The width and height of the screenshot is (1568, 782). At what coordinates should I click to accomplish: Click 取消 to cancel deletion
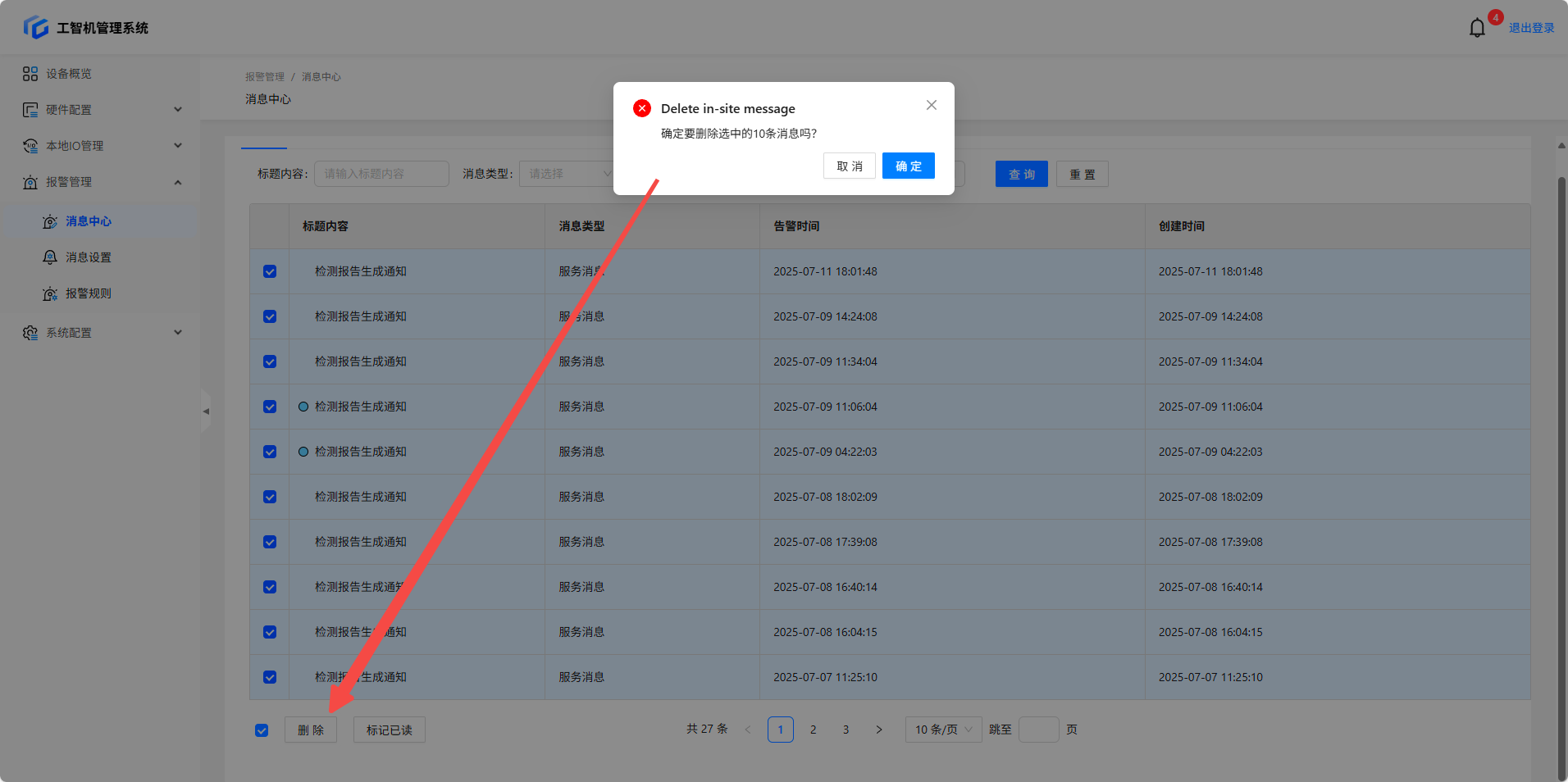point(849,166)
